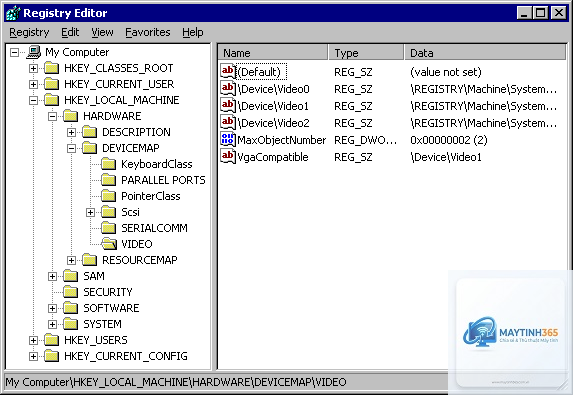
Task: Click the SAM folder icon
Action: (x=71, y=276)
